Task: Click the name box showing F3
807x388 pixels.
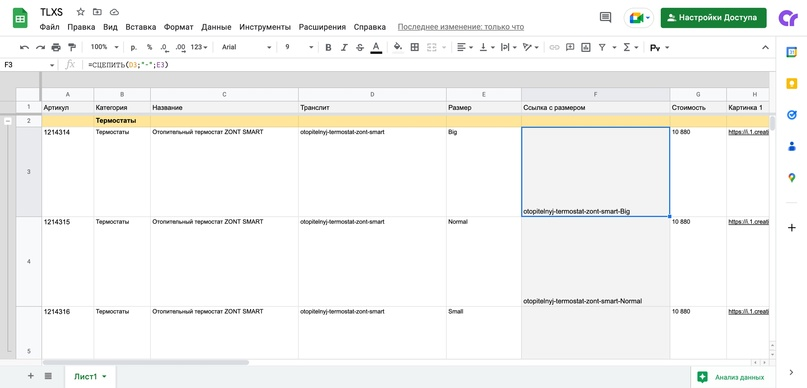Action: click(x=29, y=65)
